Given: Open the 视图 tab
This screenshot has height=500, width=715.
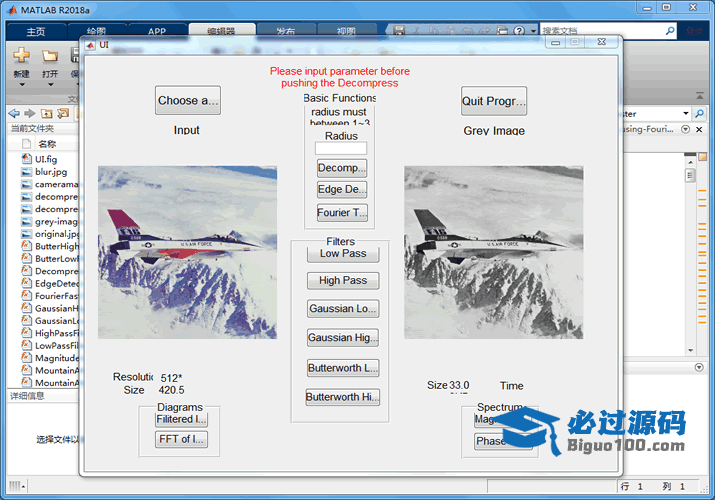Looking at the screenshot, I should [346, 31].
